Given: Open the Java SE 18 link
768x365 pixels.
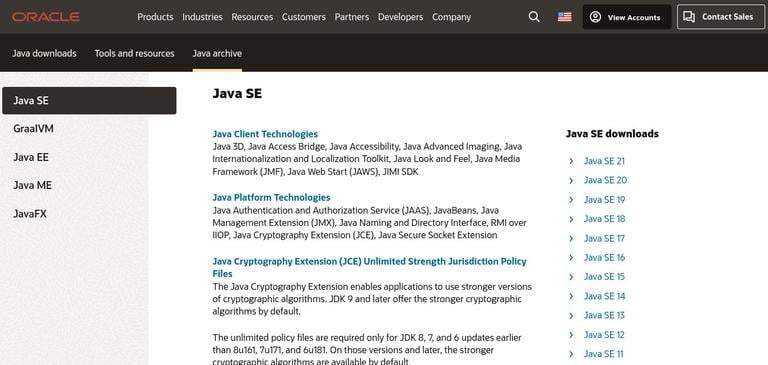Looking at the screenshot, I should coord(604,219).
